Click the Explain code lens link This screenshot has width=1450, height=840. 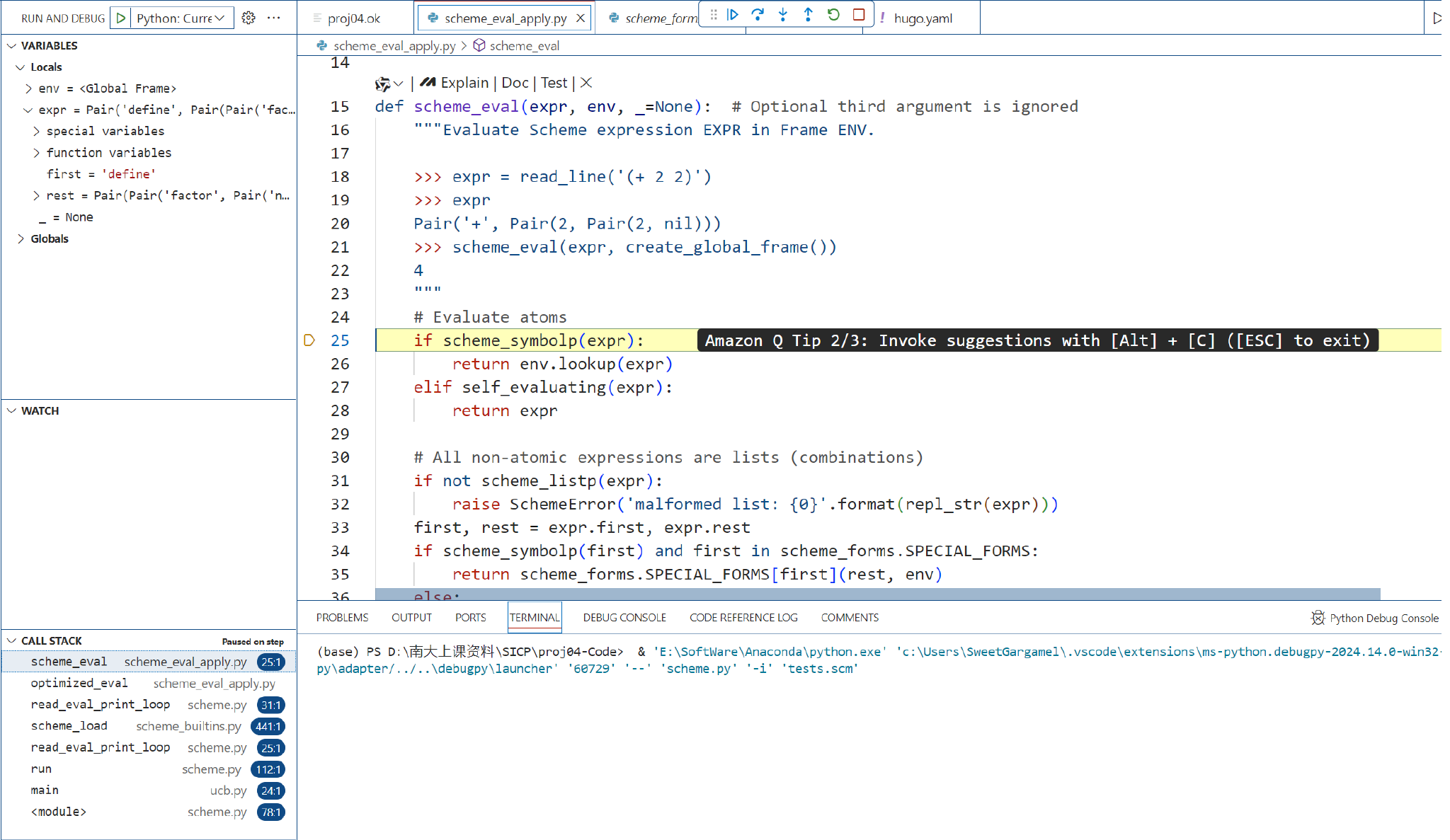point(464,84)
